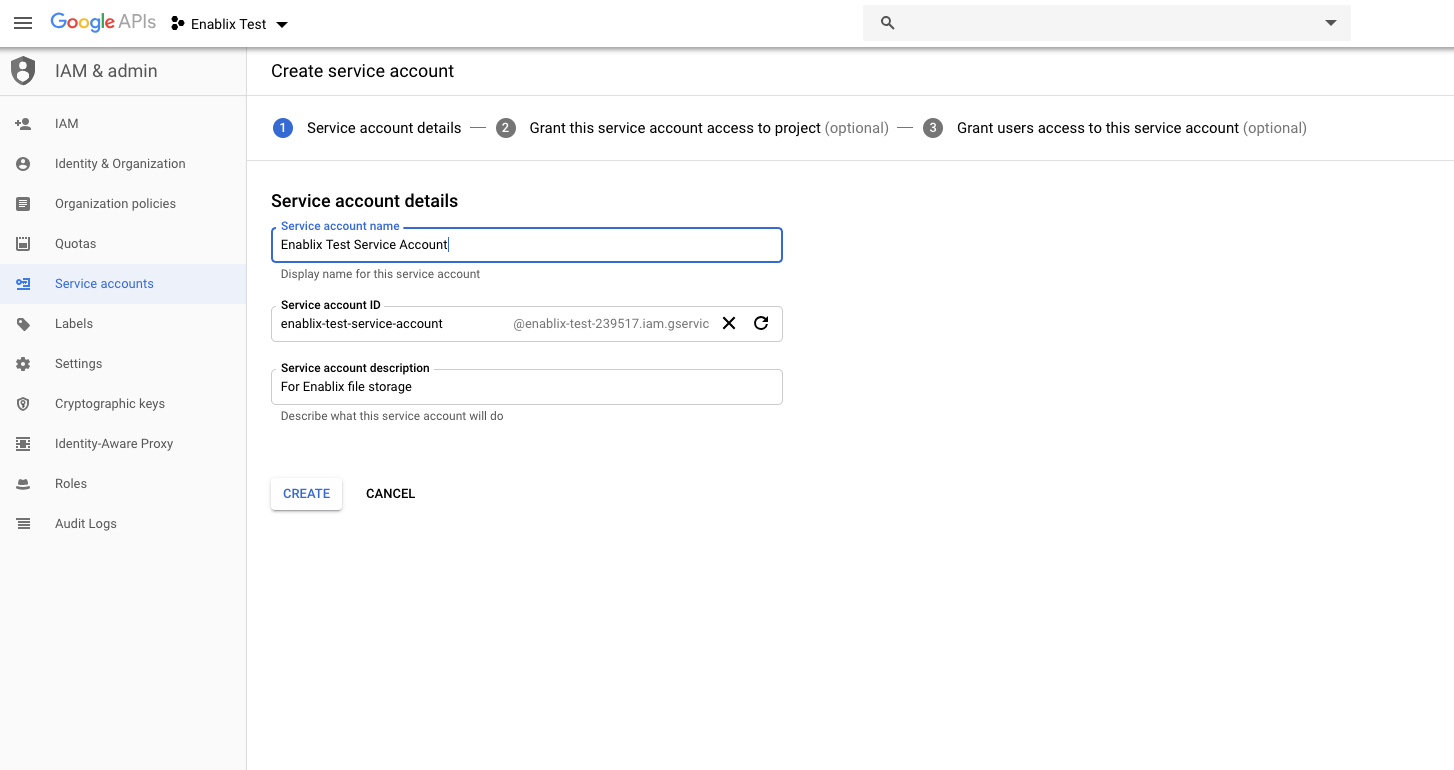
Task: Click the Service account details section heading
Action: [365, 201]
